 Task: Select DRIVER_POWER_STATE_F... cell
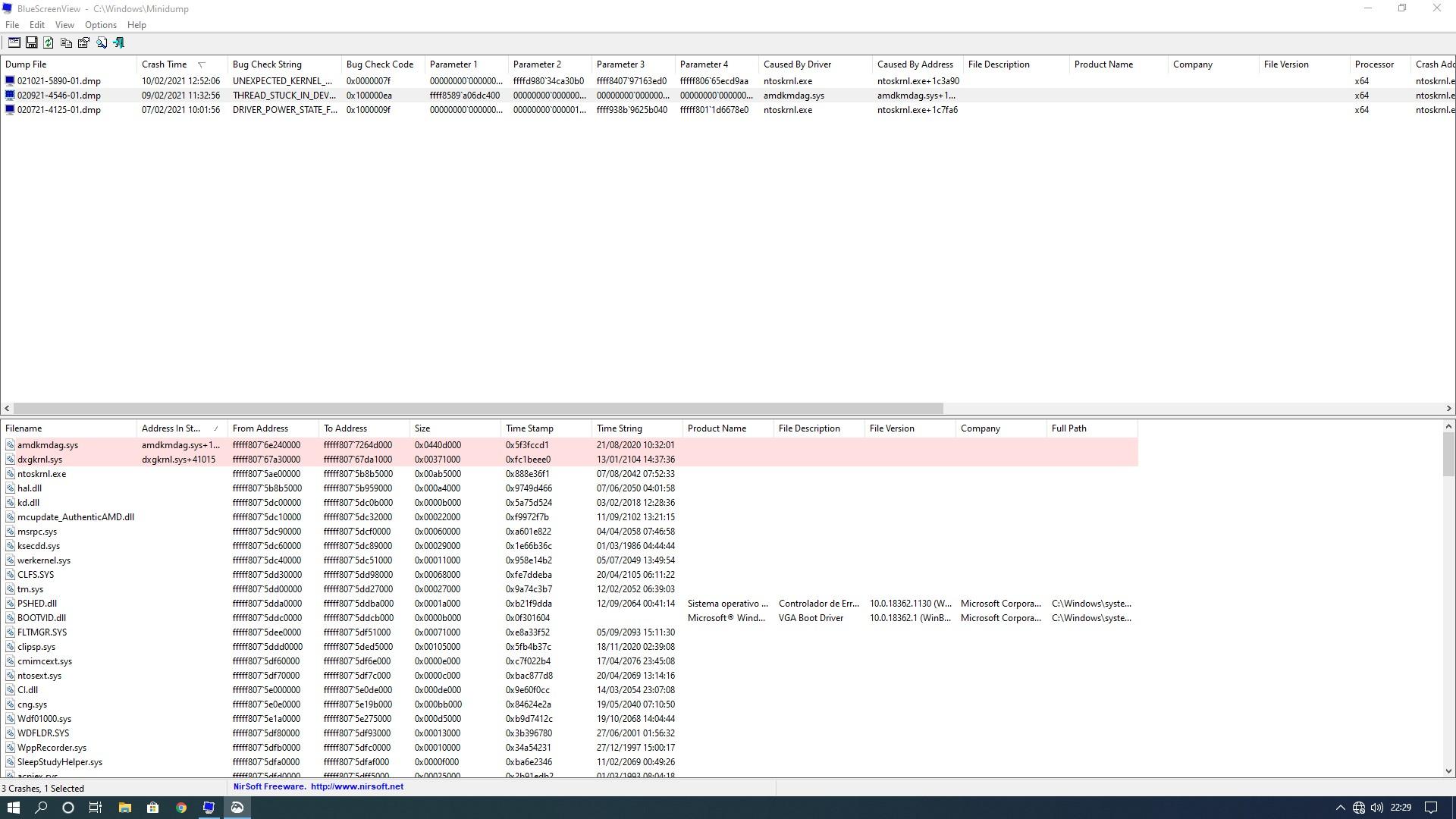285,110
